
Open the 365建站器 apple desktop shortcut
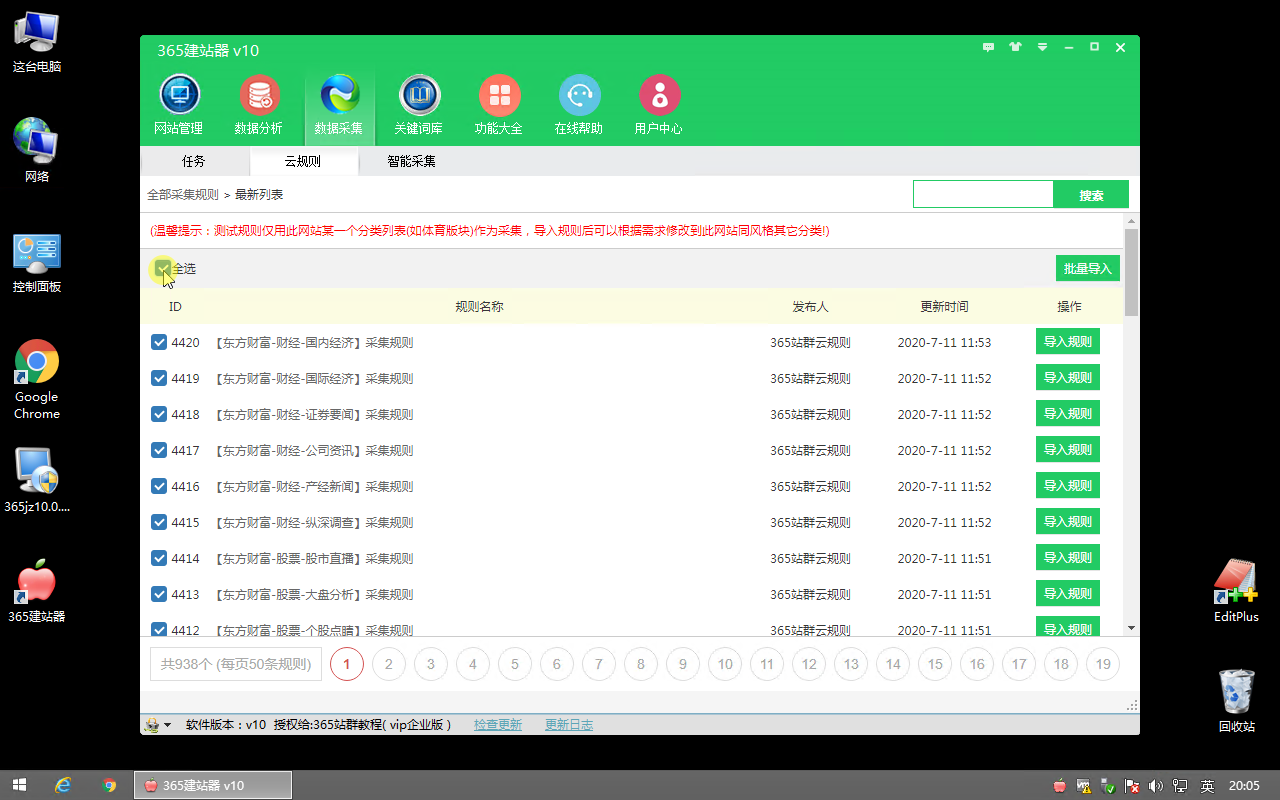pyautogui.click(x=37, y=592)
